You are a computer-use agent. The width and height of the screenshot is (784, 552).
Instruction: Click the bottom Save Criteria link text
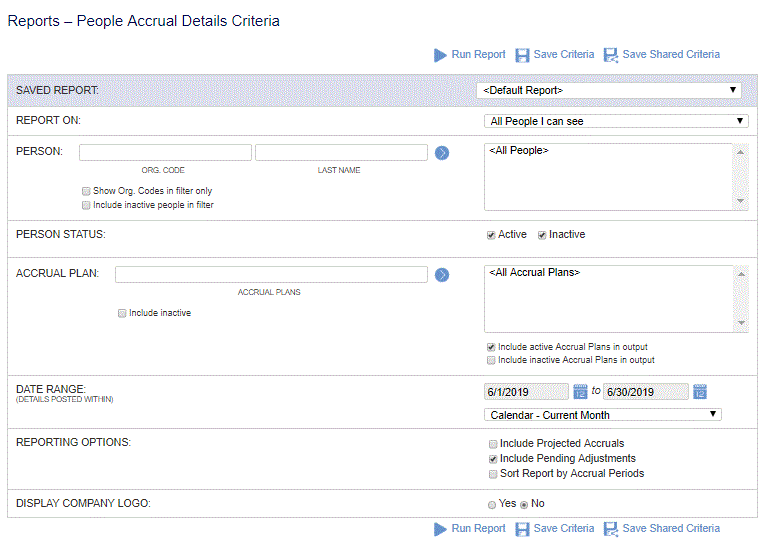(x=564, y=528)
